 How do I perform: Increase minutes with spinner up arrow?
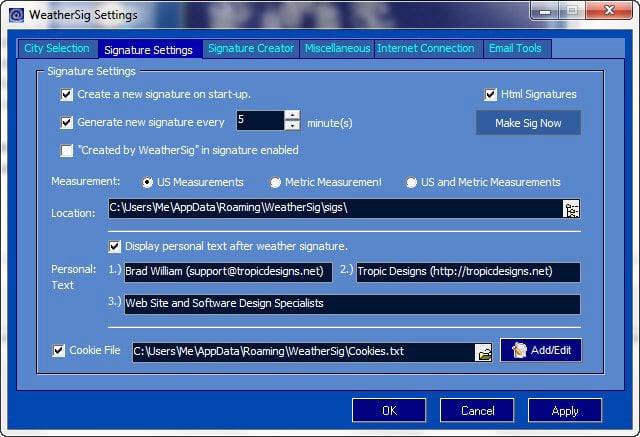pyautogui.click(x=292, y=115)
